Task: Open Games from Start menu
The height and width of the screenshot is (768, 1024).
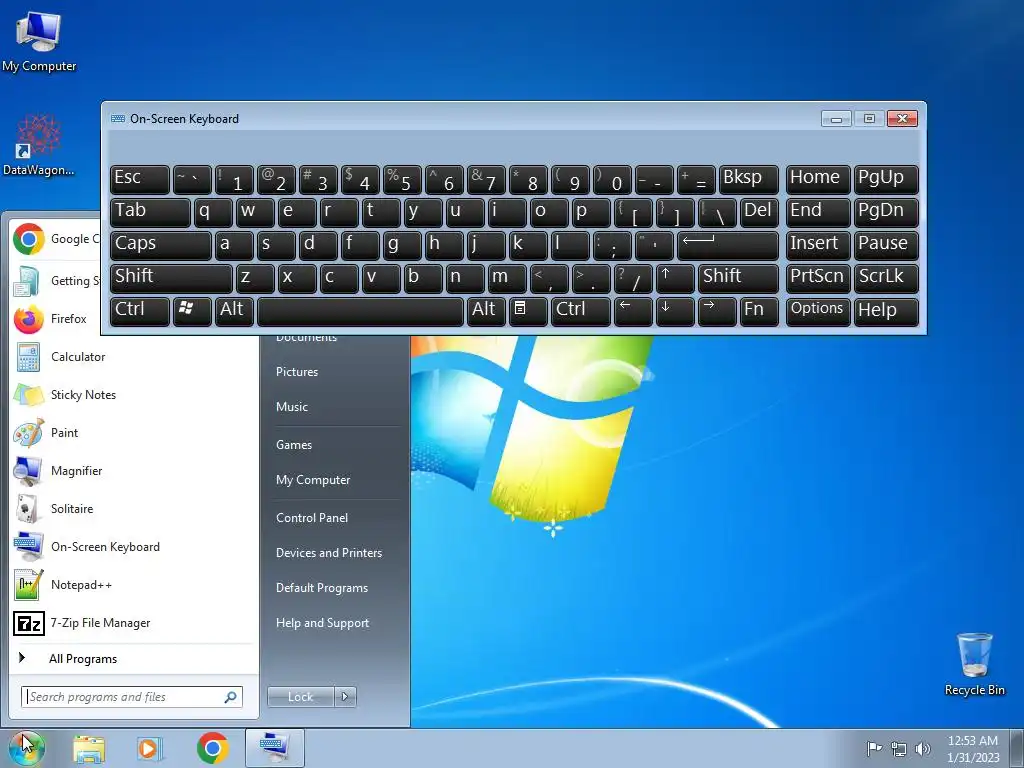Action: [294, 445]
